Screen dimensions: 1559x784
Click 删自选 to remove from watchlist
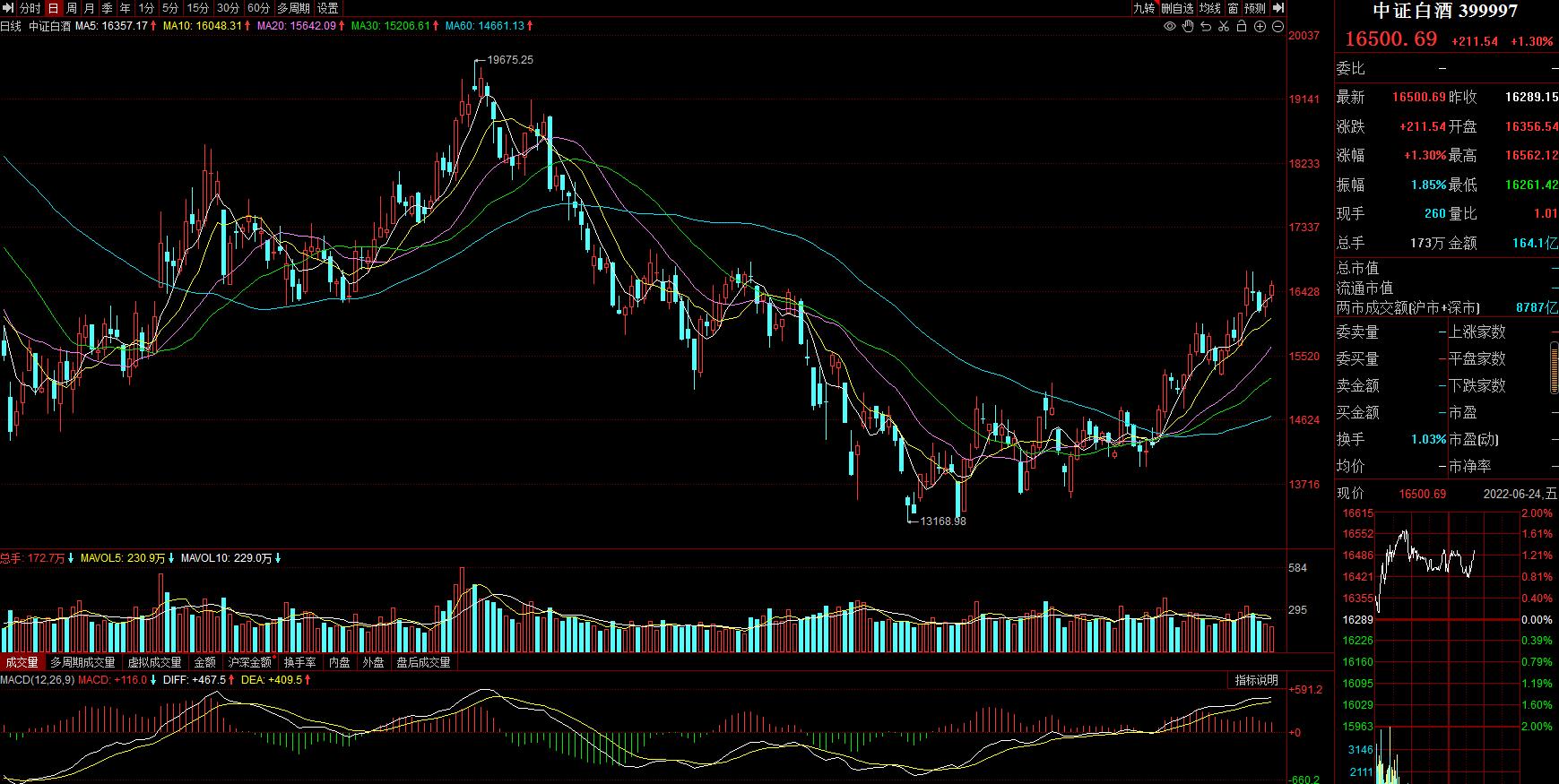coord(1177,8)
